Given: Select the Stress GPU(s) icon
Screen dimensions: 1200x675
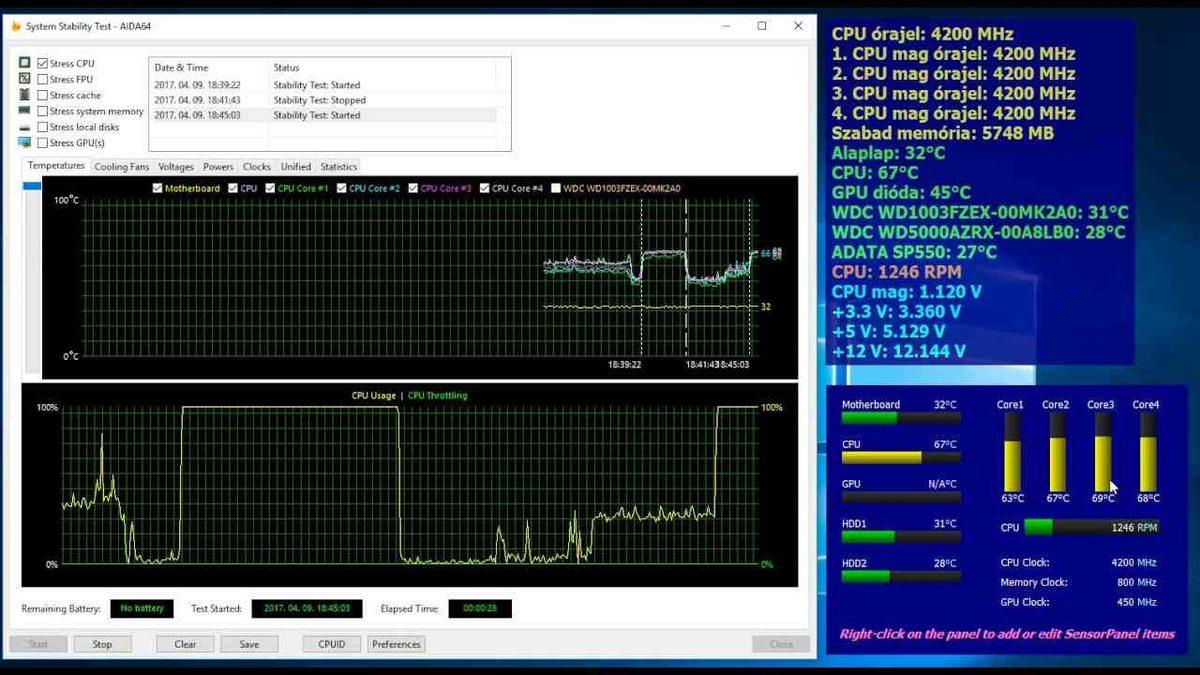Looking at the screenshot, I should (24, 142).
